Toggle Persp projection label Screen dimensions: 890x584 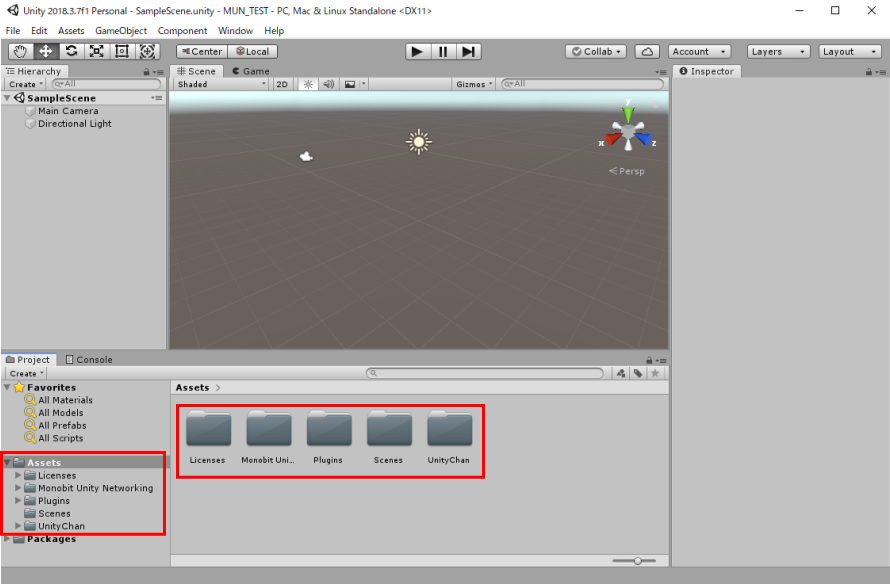[x=627, y=171]
